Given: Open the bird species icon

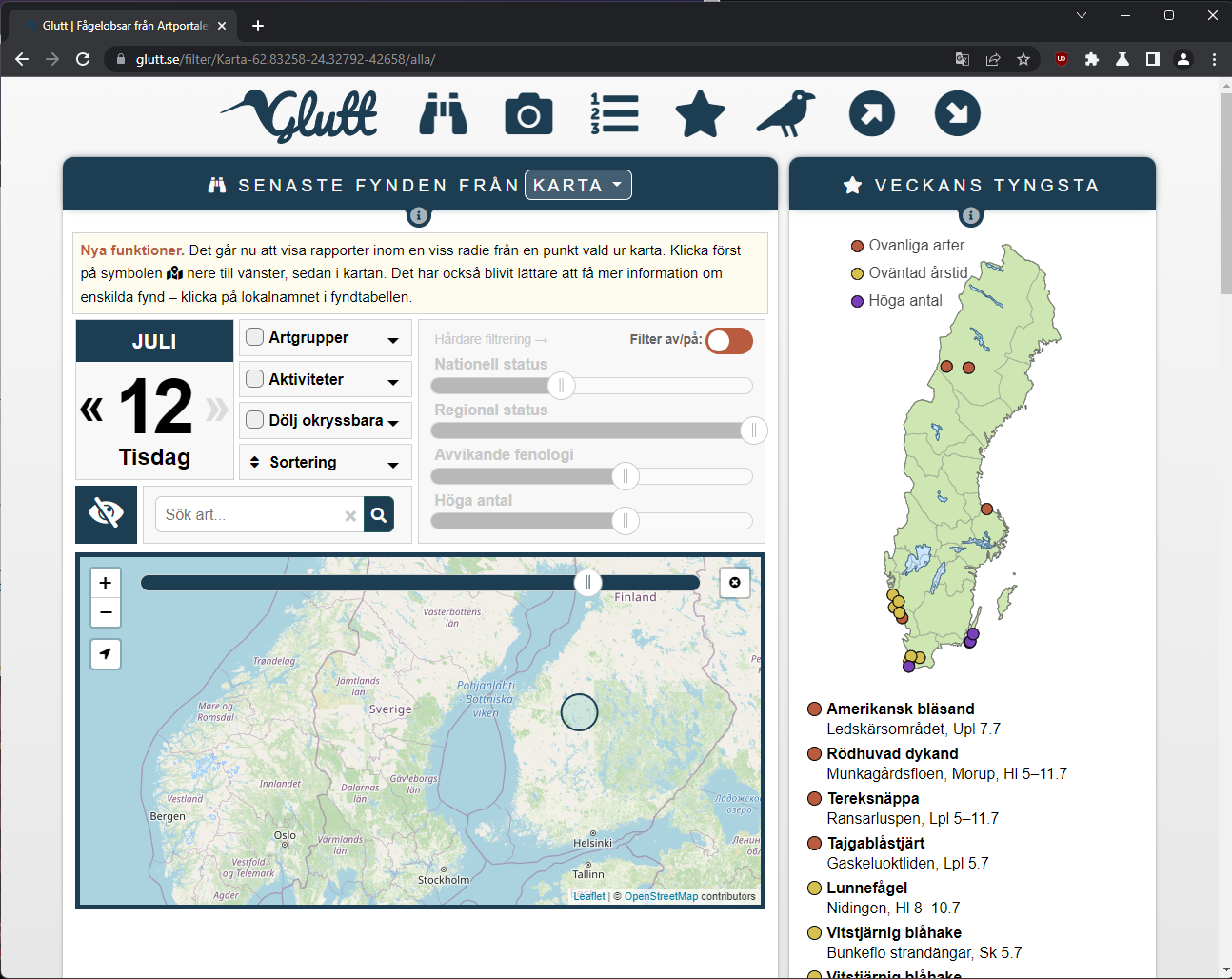Looking at the screenshot, I should pos(786,113).
